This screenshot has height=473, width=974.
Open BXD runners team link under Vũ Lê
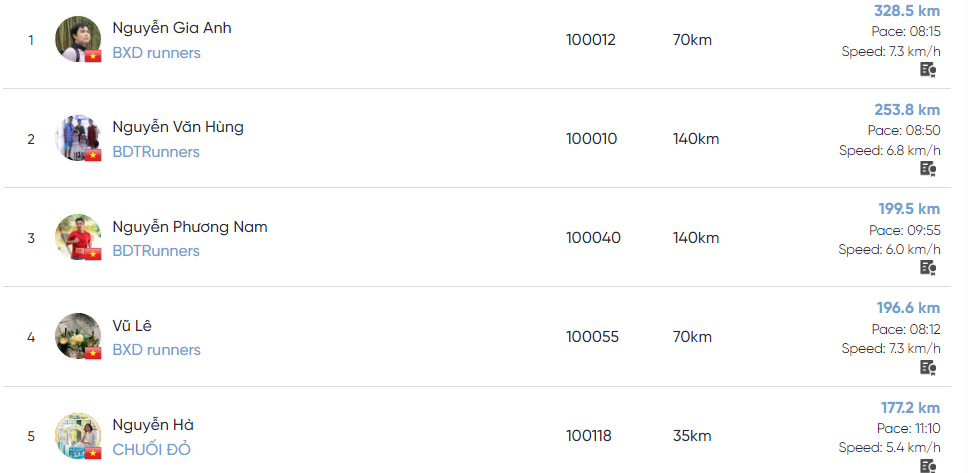tap(157, 350)
